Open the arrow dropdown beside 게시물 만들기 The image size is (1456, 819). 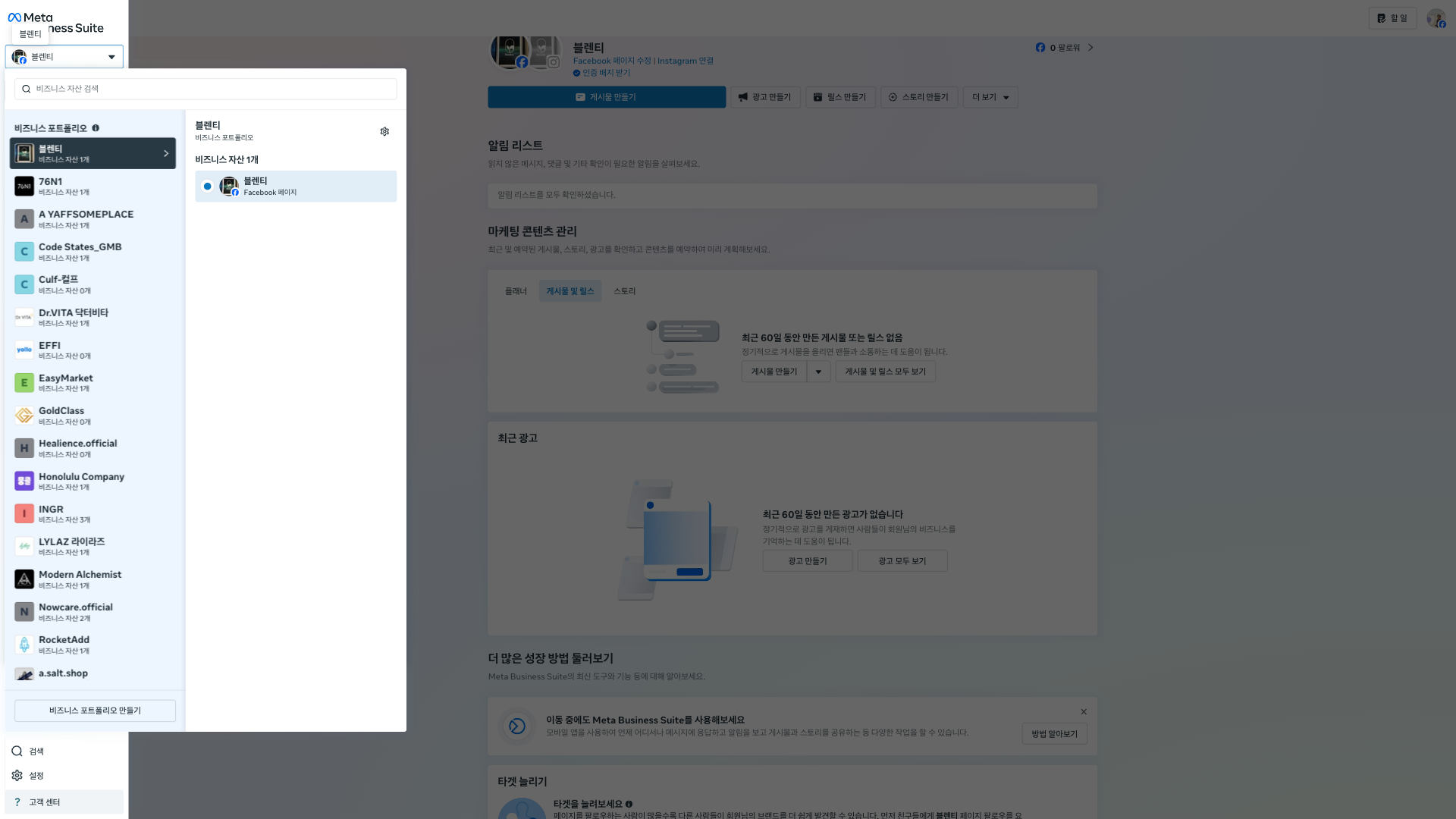click(x=818, y=372)
